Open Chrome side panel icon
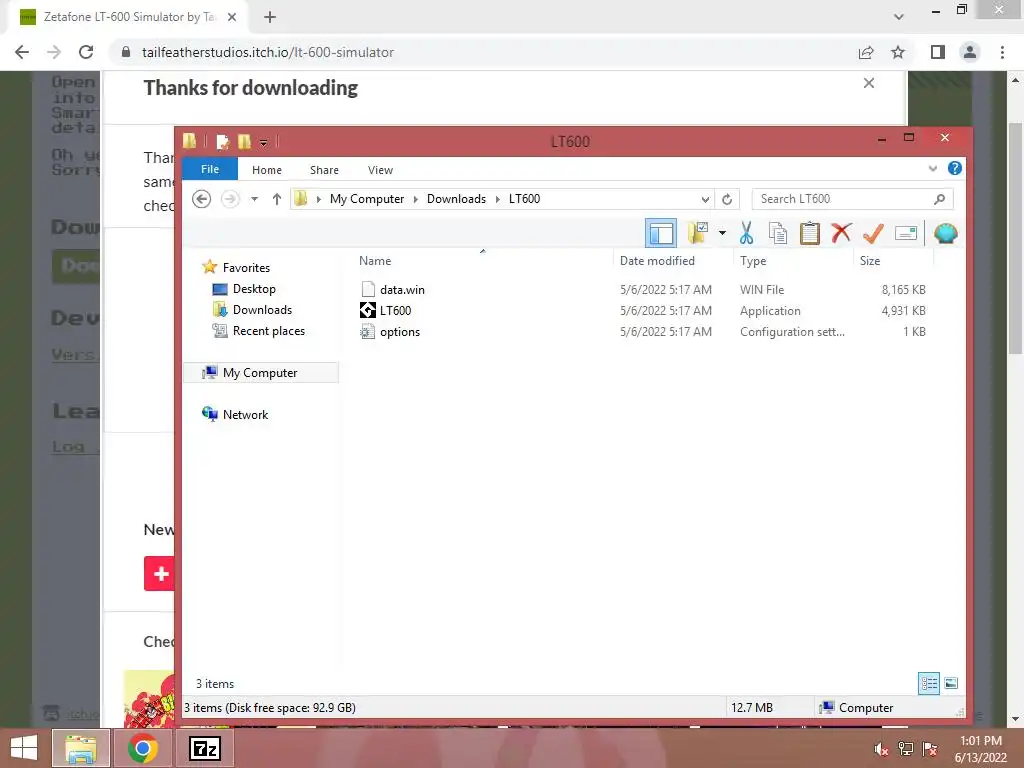The image size is (1024, 768). click(938, 52)
